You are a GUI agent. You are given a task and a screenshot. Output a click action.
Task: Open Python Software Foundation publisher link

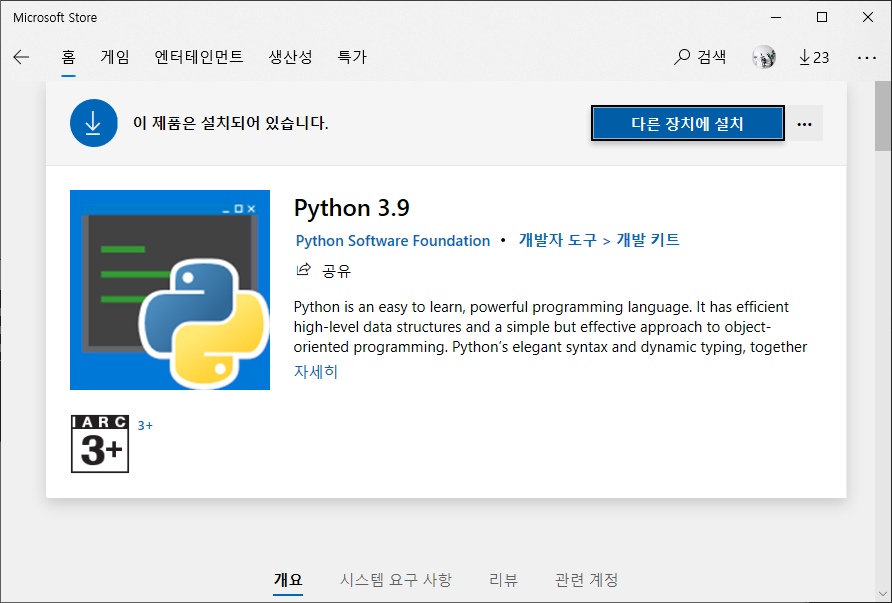point(393,241)
